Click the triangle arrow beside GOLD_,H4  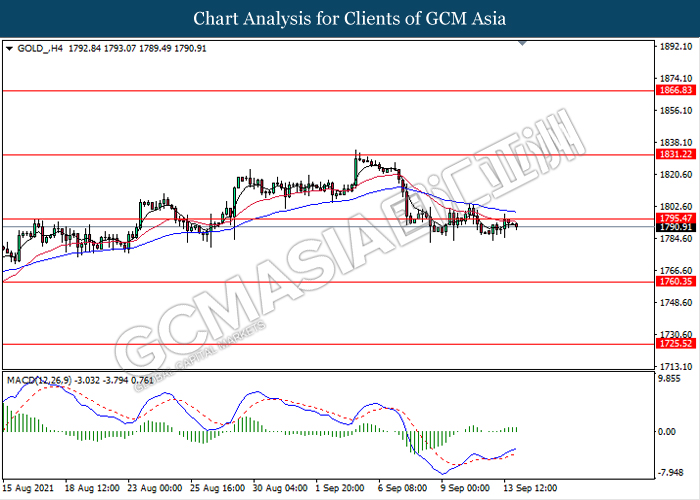click(9, 47)
